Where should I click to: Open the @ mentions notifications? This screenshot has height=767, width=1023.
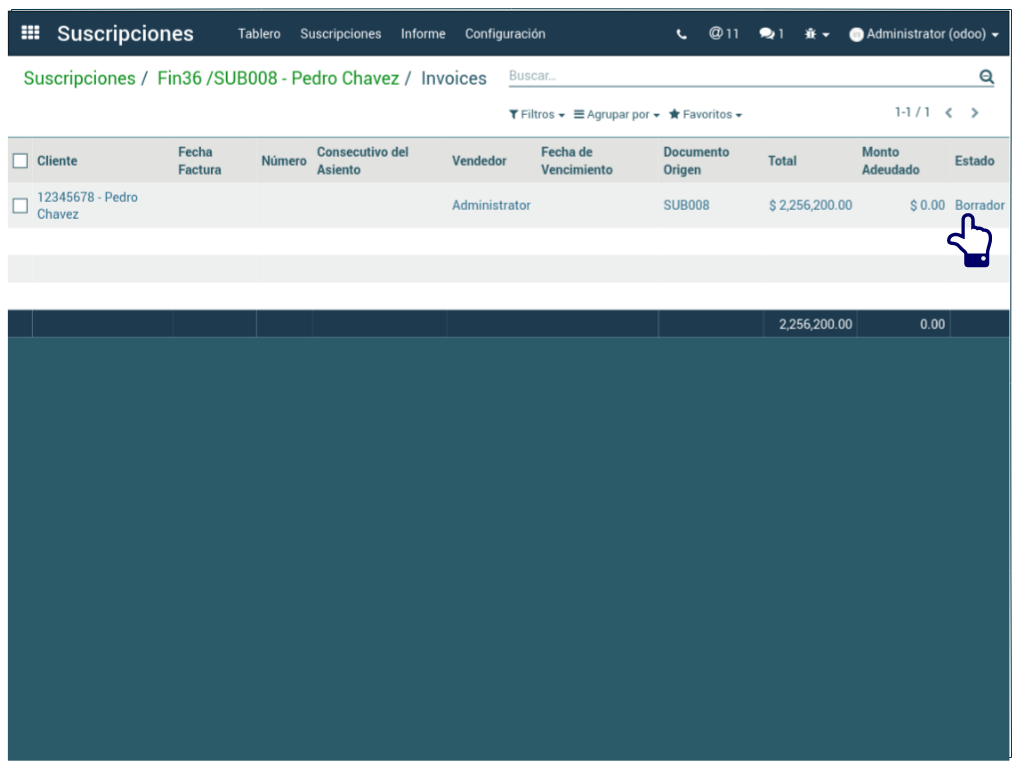tap(724, 33)
